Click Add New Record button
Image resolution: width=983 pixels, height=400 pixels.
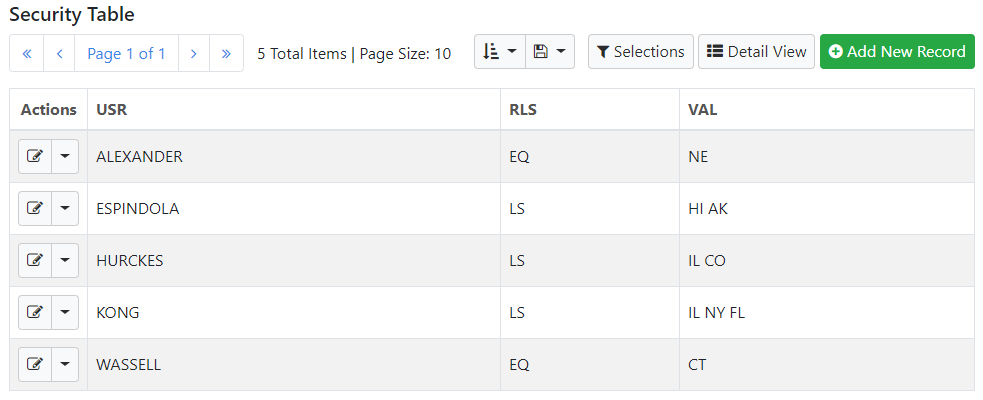pyautogui.click(x=897, y=51)
